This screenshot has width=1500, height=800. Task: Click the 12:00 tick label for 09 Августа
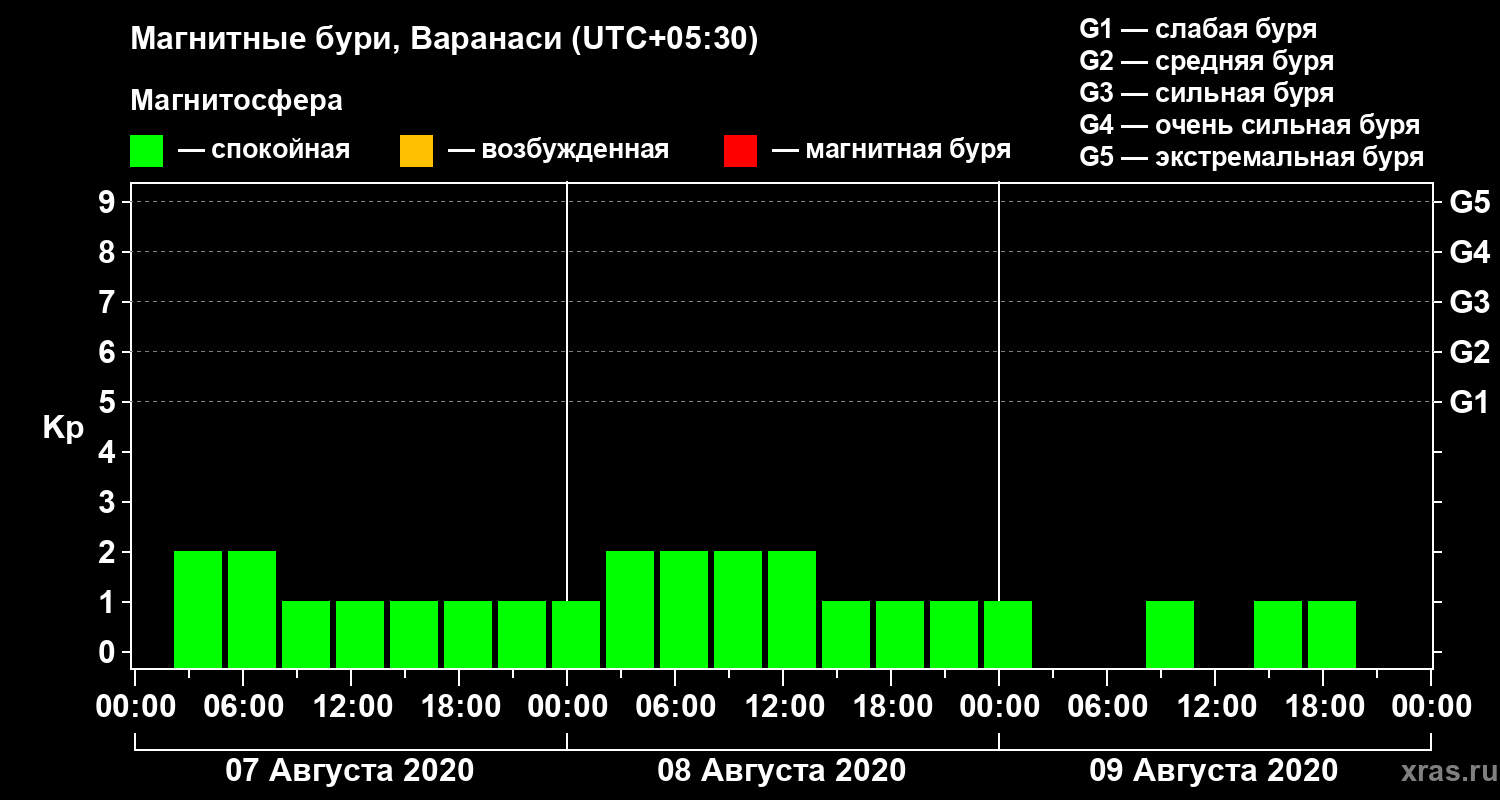point(1215,707)
